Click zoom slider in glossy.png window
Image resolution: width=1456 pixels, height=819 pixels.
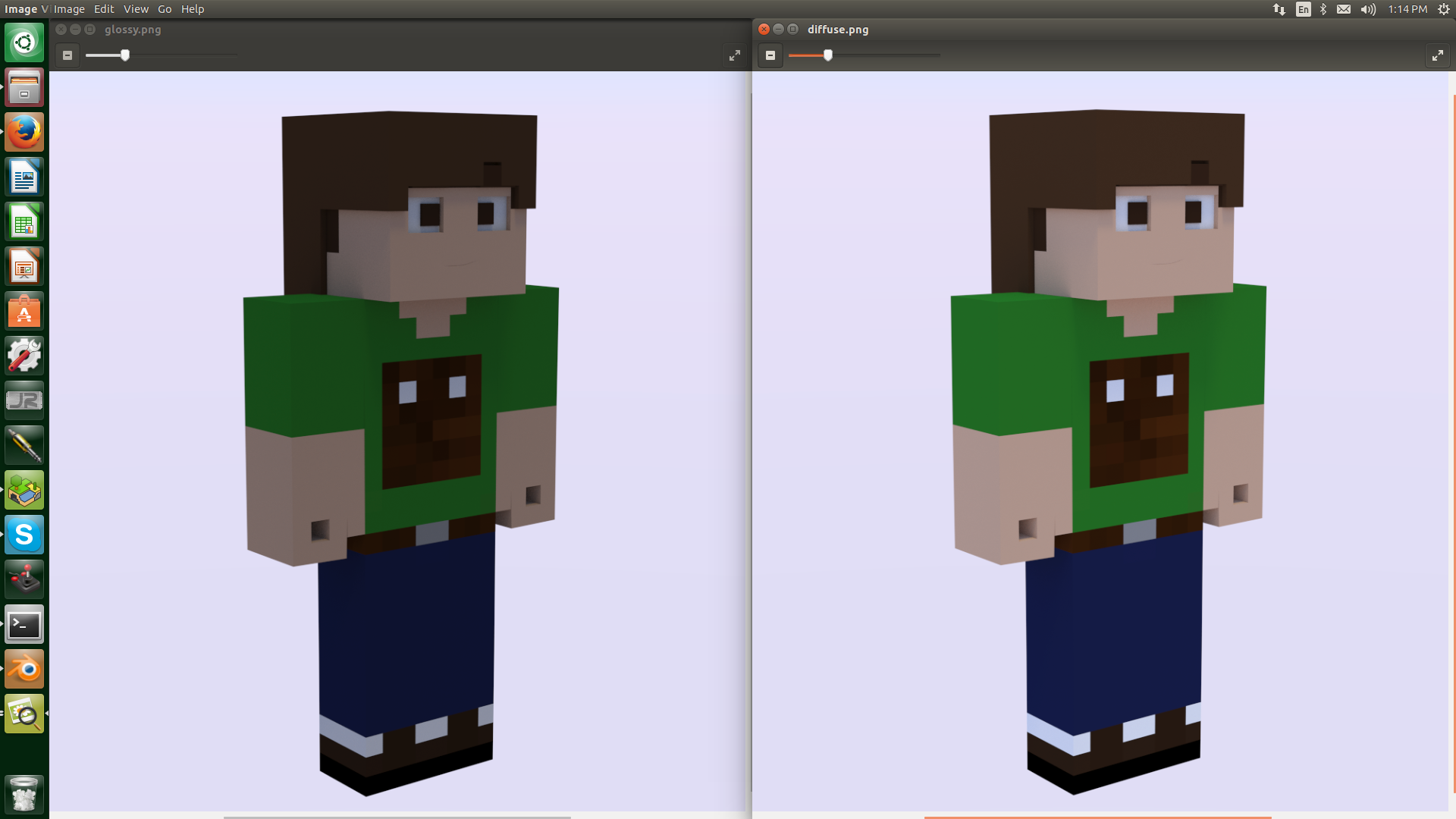click(x=125, y=55)
